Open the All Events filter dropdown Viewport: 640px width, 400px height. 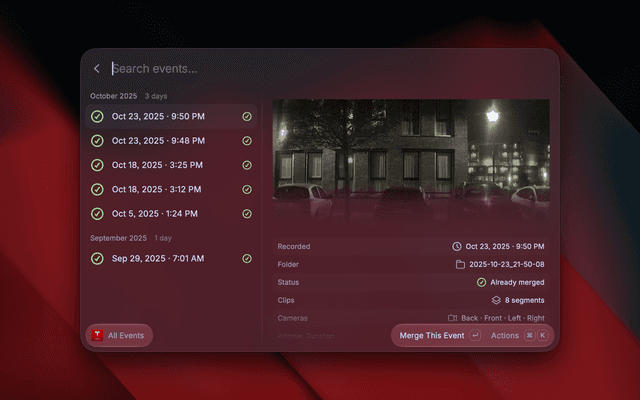coord(119,336)
